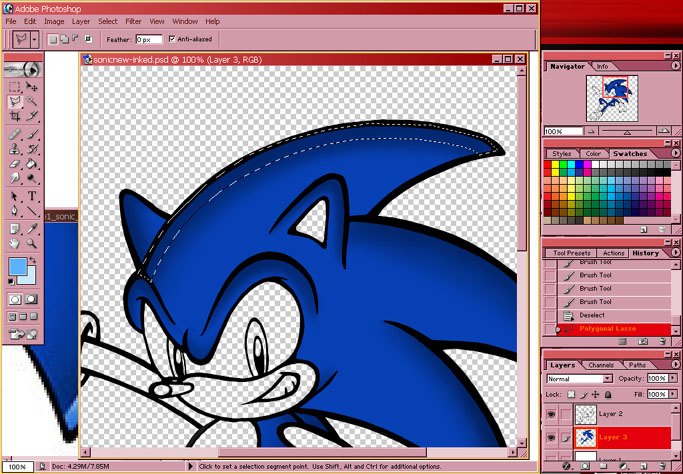The height and width of the screenshot is (474, 683).
Task: Toggle lock image pixels brush icon
Action: [584, 395]
